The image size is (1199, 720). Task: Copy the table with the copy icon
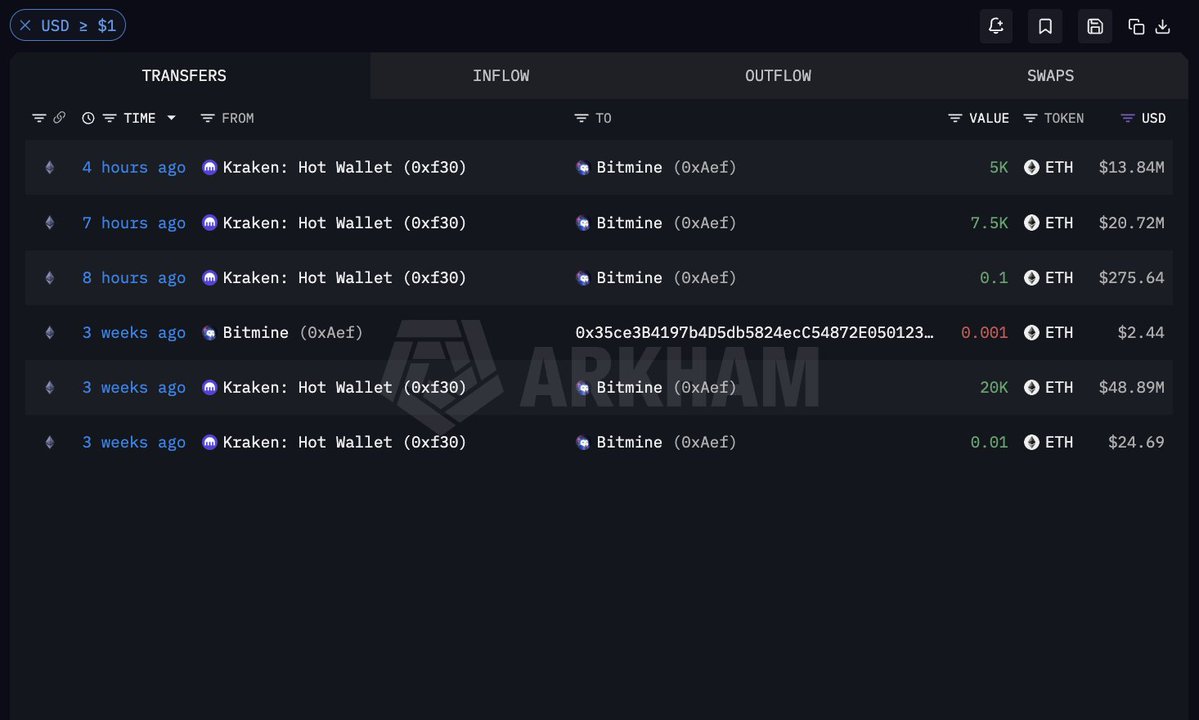click(1136, 26)
